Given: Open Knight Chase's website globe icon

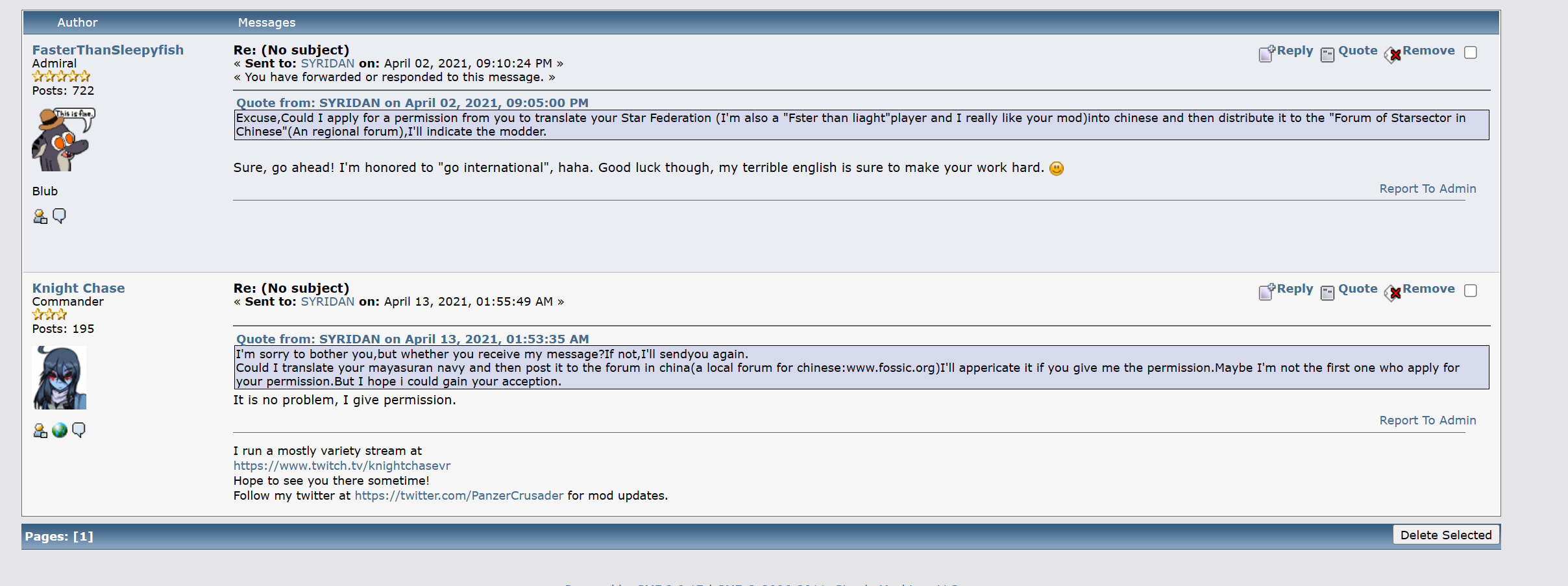Looking at the screenshot, I should [x=60, y=430].
